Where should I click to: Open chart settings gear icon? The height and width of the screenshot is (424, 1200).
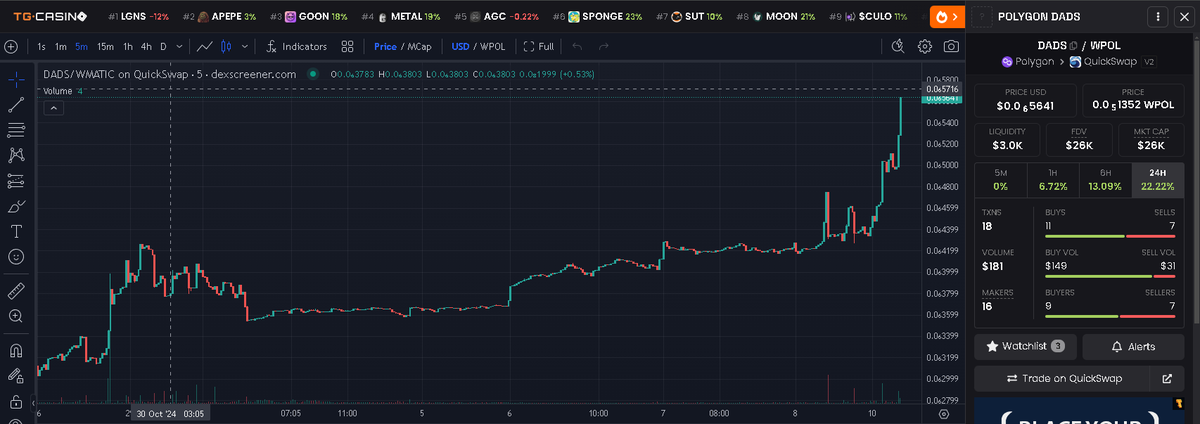[x=925, y=46]
